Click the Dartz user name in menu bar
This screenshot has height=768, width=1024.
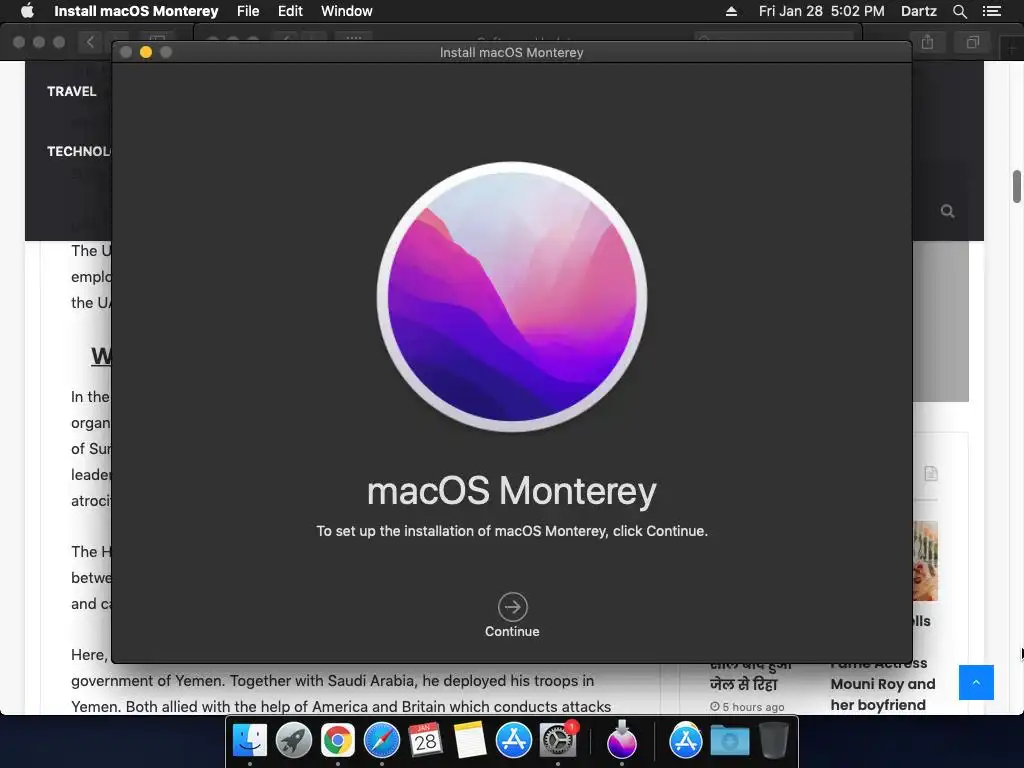pos(919,11)
